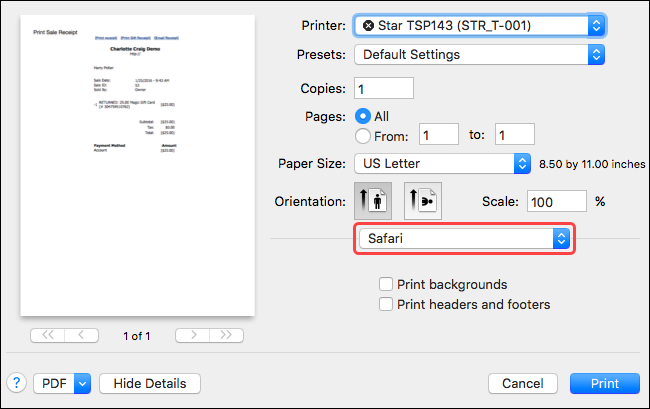Screen dimensions: 650x409
Task: Click the From page number field
Action: point(439,134)
